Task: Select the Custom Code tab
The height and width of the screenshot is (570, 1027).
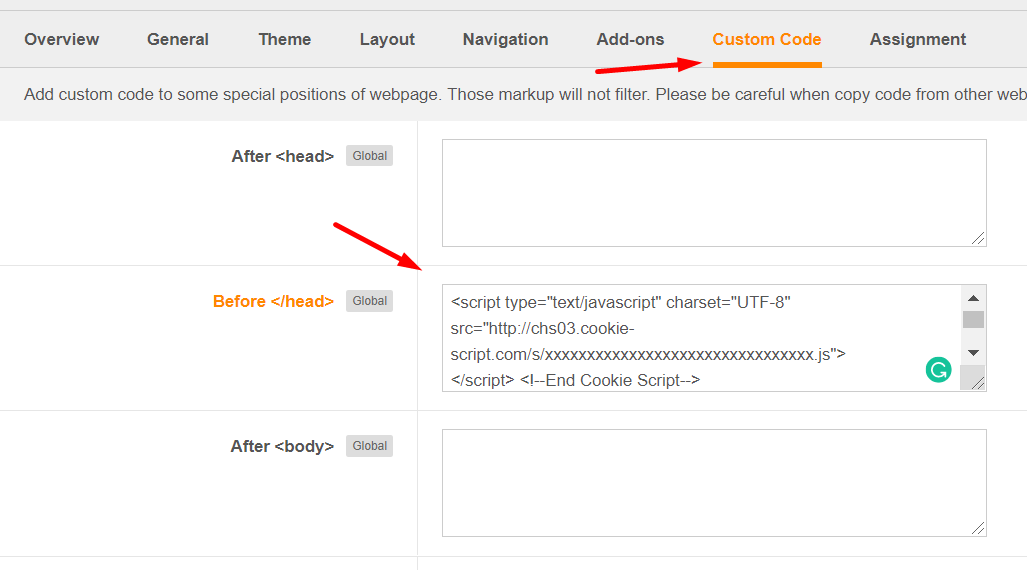Action: pos(767,39)
